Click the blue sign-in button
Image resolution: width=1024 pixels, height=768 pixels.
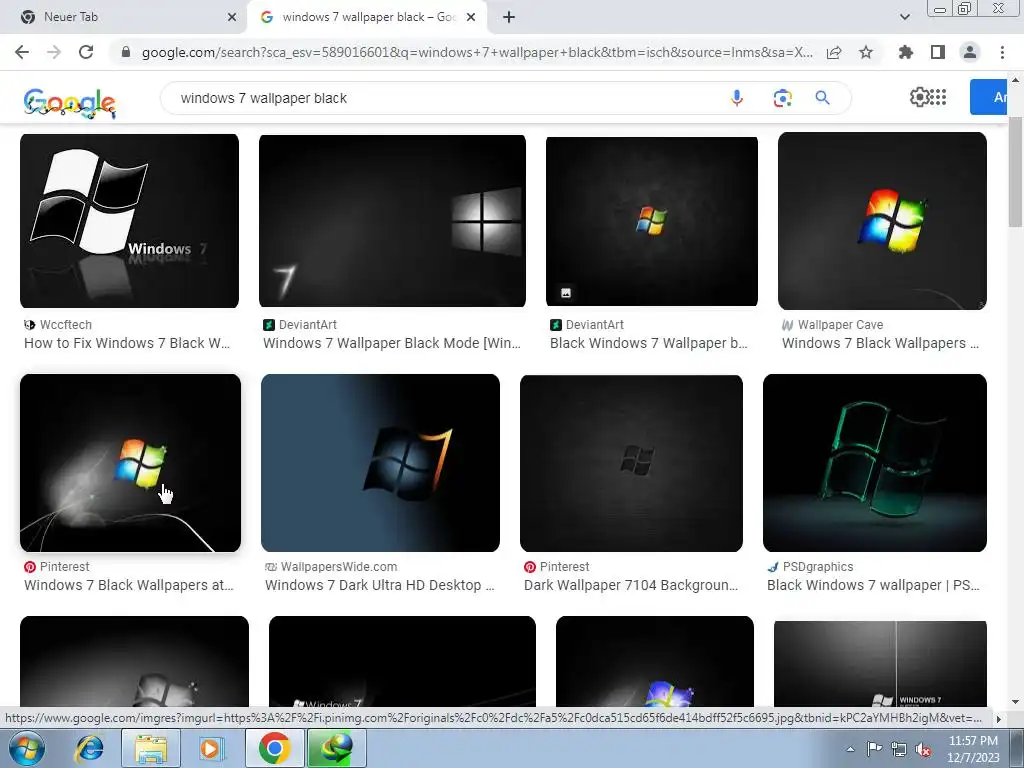987,97
